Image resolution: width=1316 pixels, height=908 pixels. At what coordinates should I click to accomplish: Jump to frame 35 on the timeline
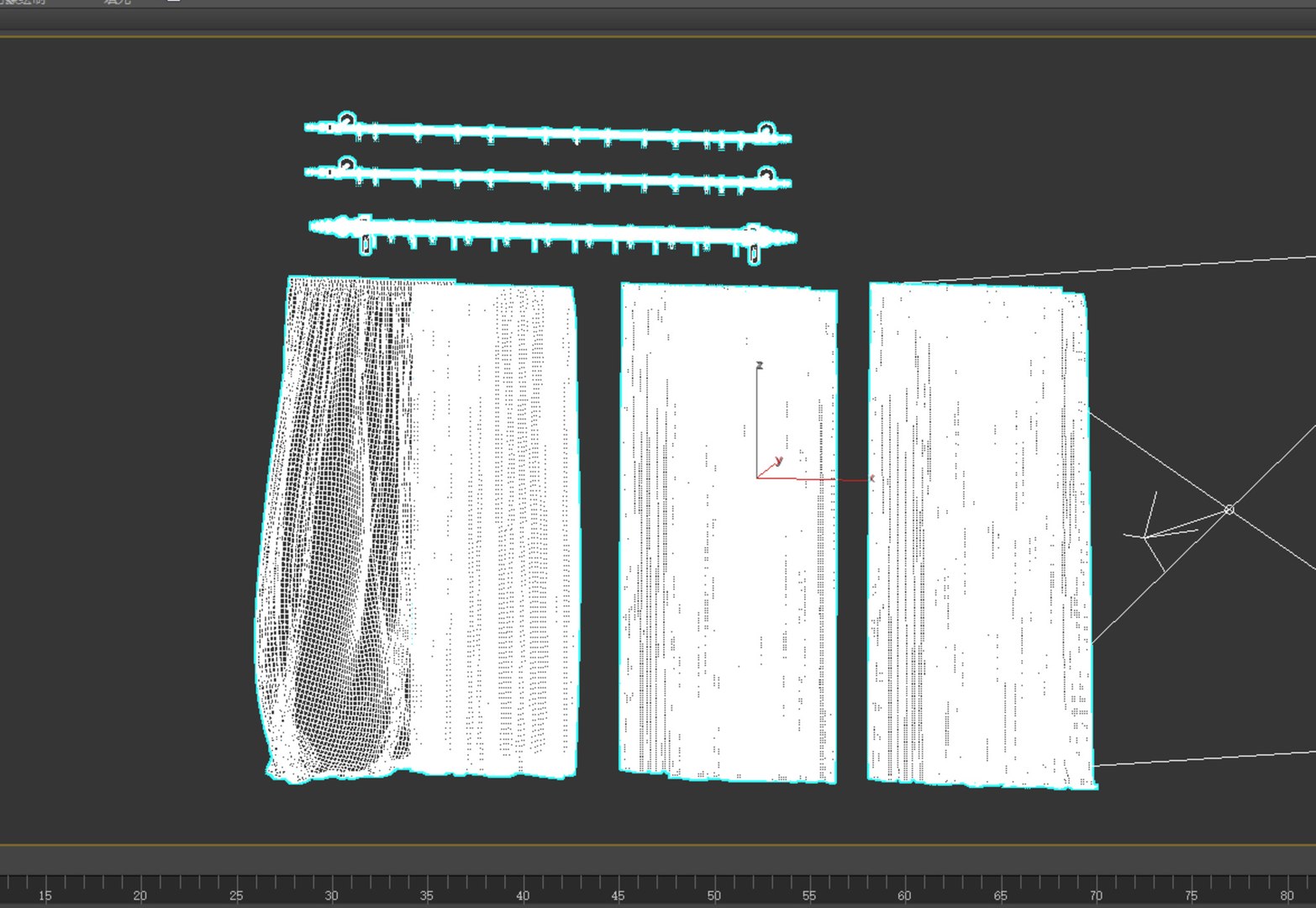[x=426, y=895]
